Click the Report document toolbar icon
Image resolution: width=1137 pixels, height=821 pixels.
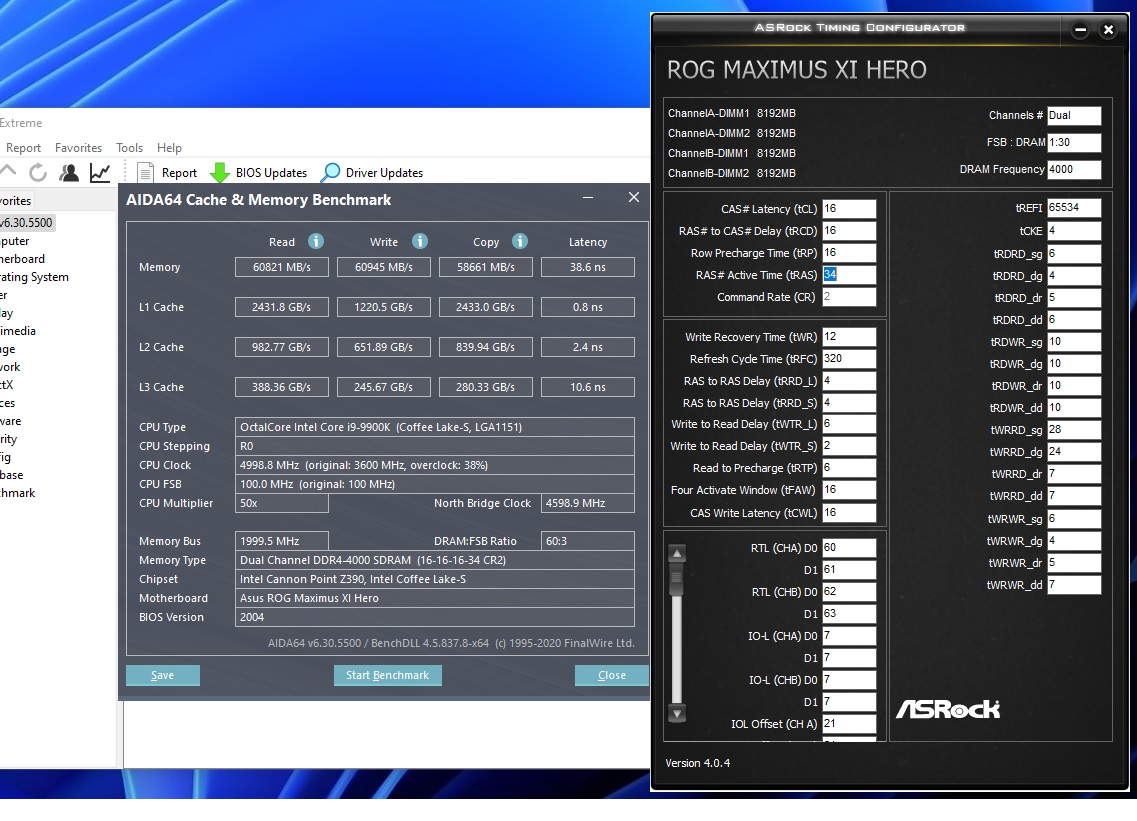(145, 173)
